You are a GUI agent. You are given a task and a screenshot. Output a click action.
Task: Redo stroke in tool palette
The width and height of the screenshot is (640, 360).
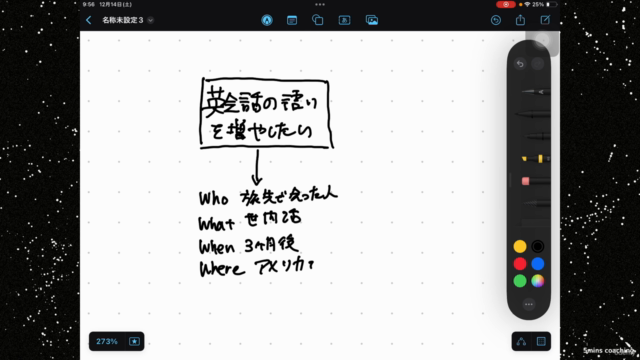[538, 64]
